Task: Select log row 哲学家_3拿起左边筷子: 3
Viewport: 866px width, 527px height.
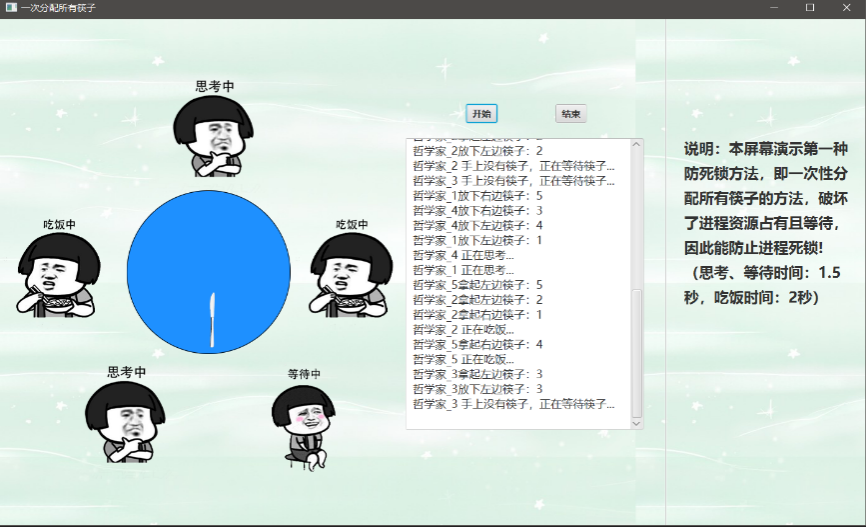Action: click(478, 375)
